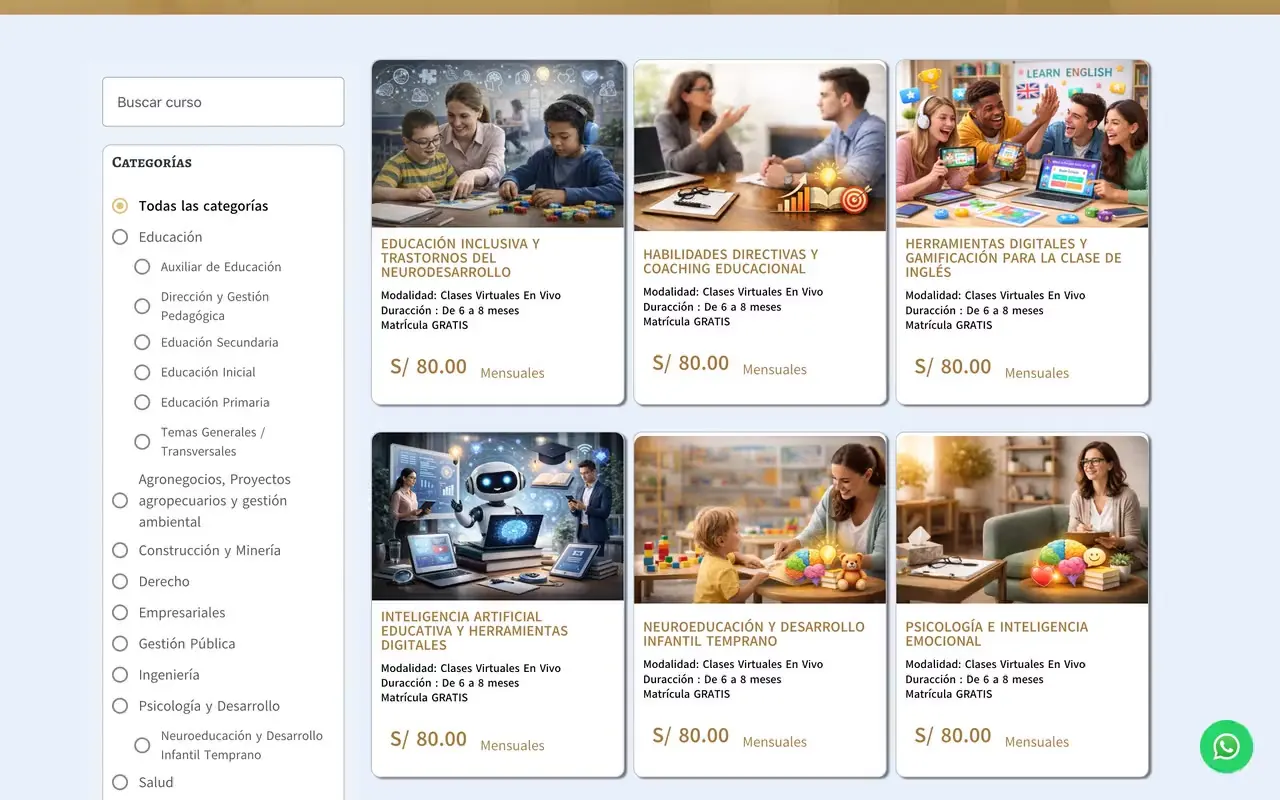Click Duración text on Neuroeducación course card
1280x800 pixels.
(712, 679)
